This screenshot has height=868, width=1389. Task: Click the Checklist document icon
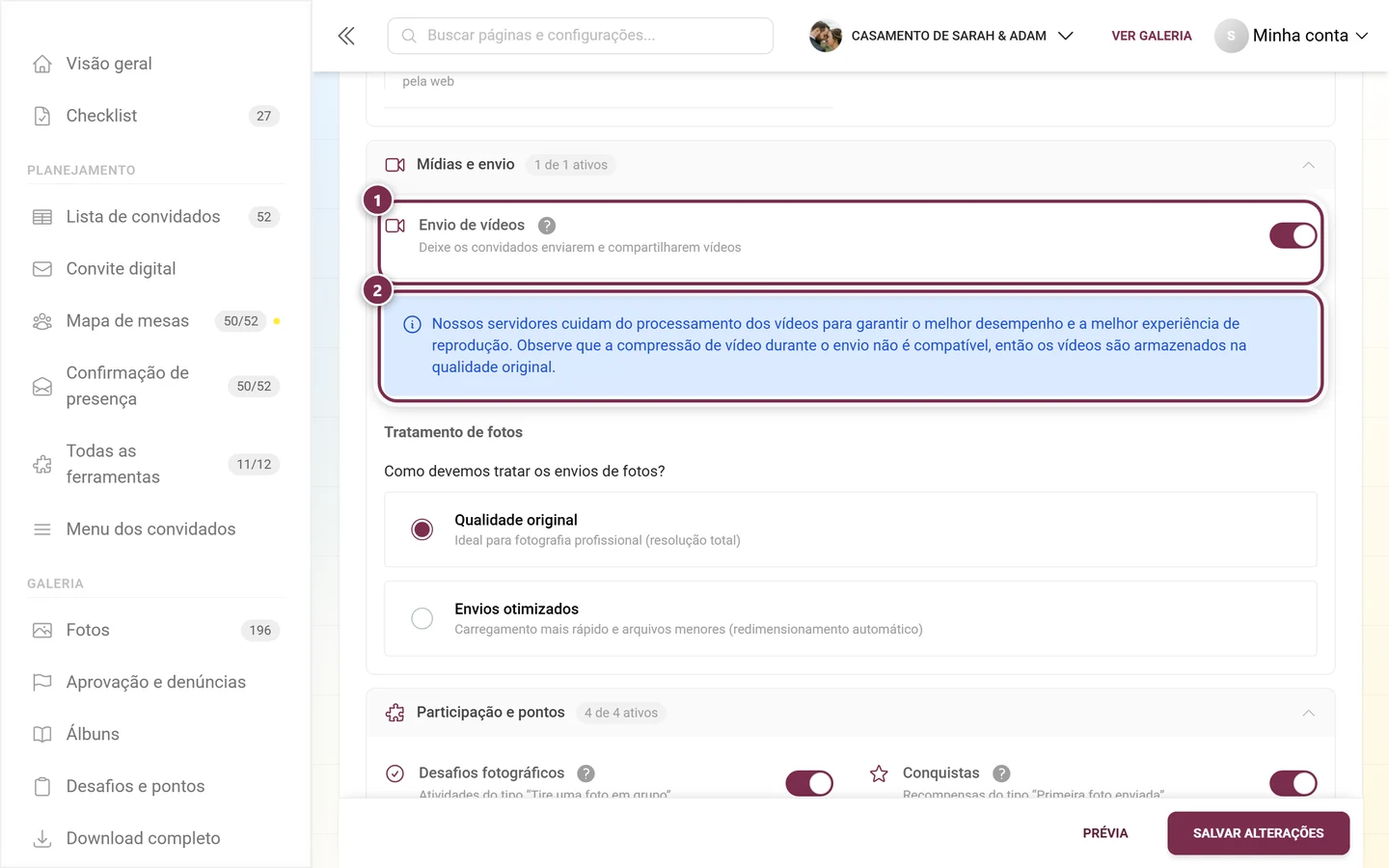pyautogui.click(x=42, y=116)
